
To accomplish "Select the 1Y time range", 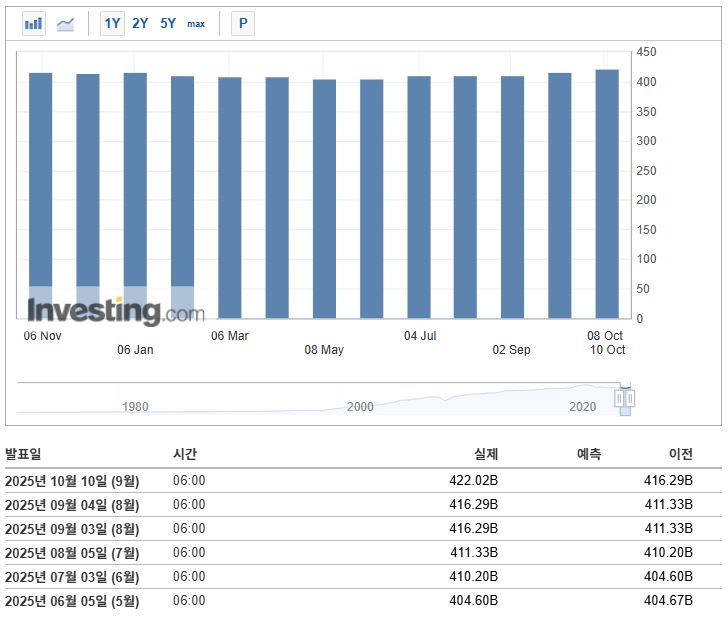I will coord(112,23).
